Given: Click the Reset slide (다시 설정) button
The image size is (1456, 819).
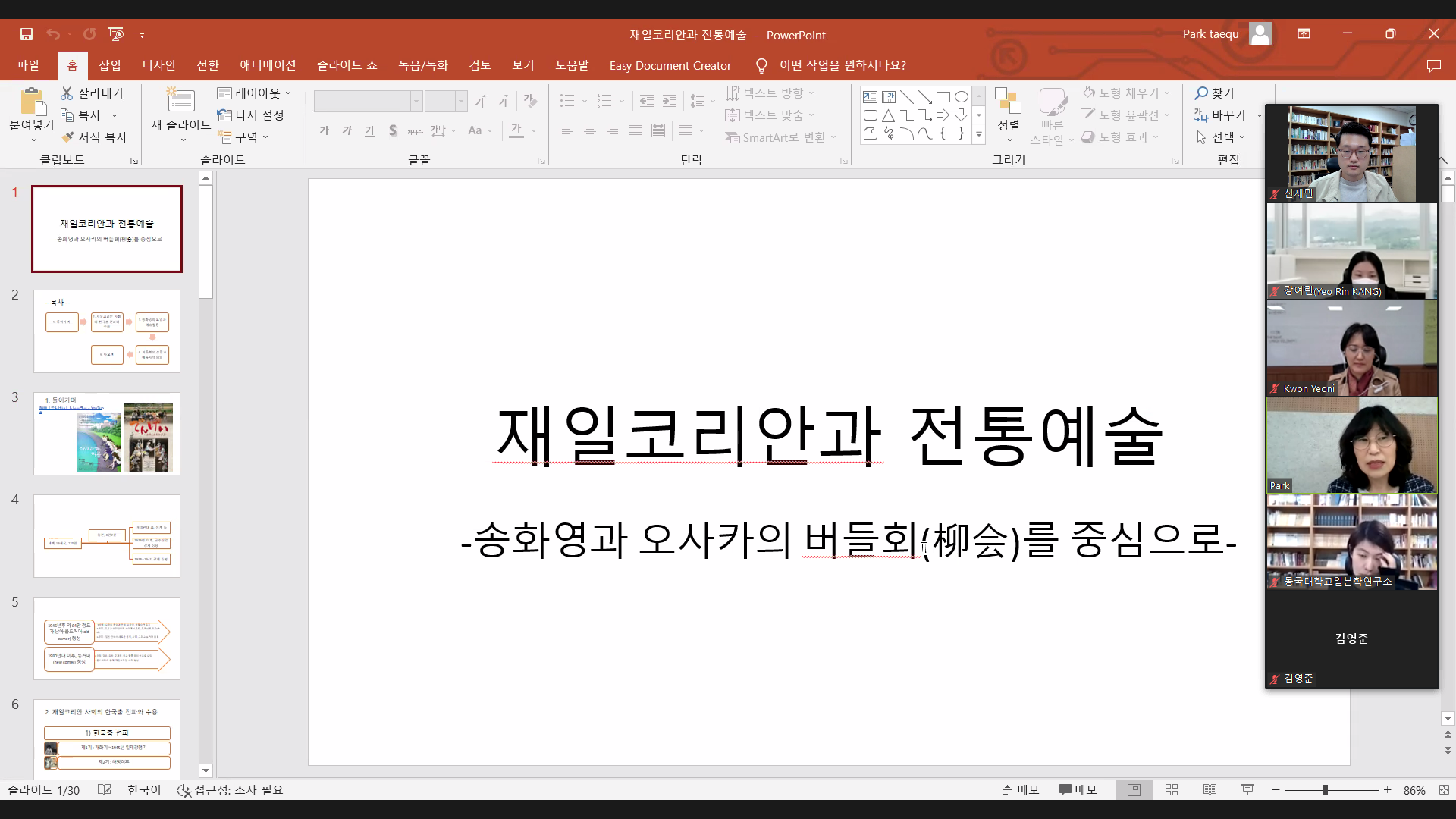Looking at the screenshot, I should (x=251, y=115).
